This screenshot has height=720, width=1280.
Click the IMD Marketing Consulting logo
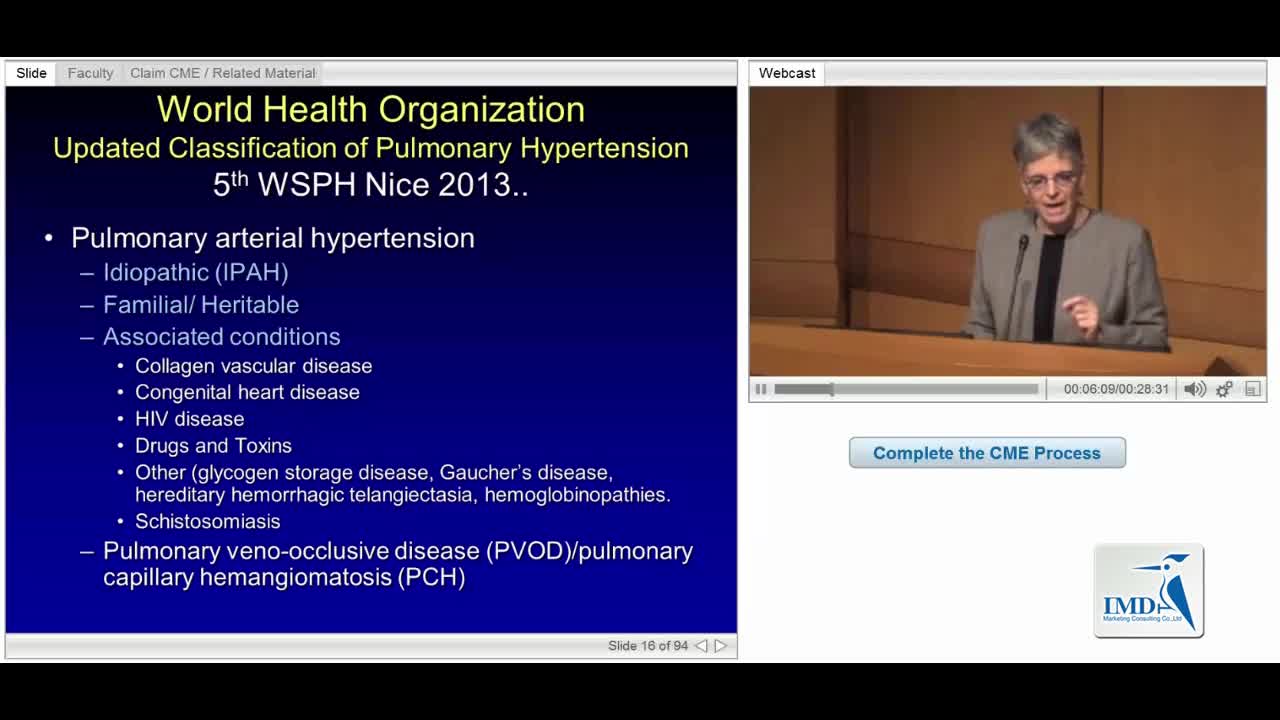pos(1148,591)
